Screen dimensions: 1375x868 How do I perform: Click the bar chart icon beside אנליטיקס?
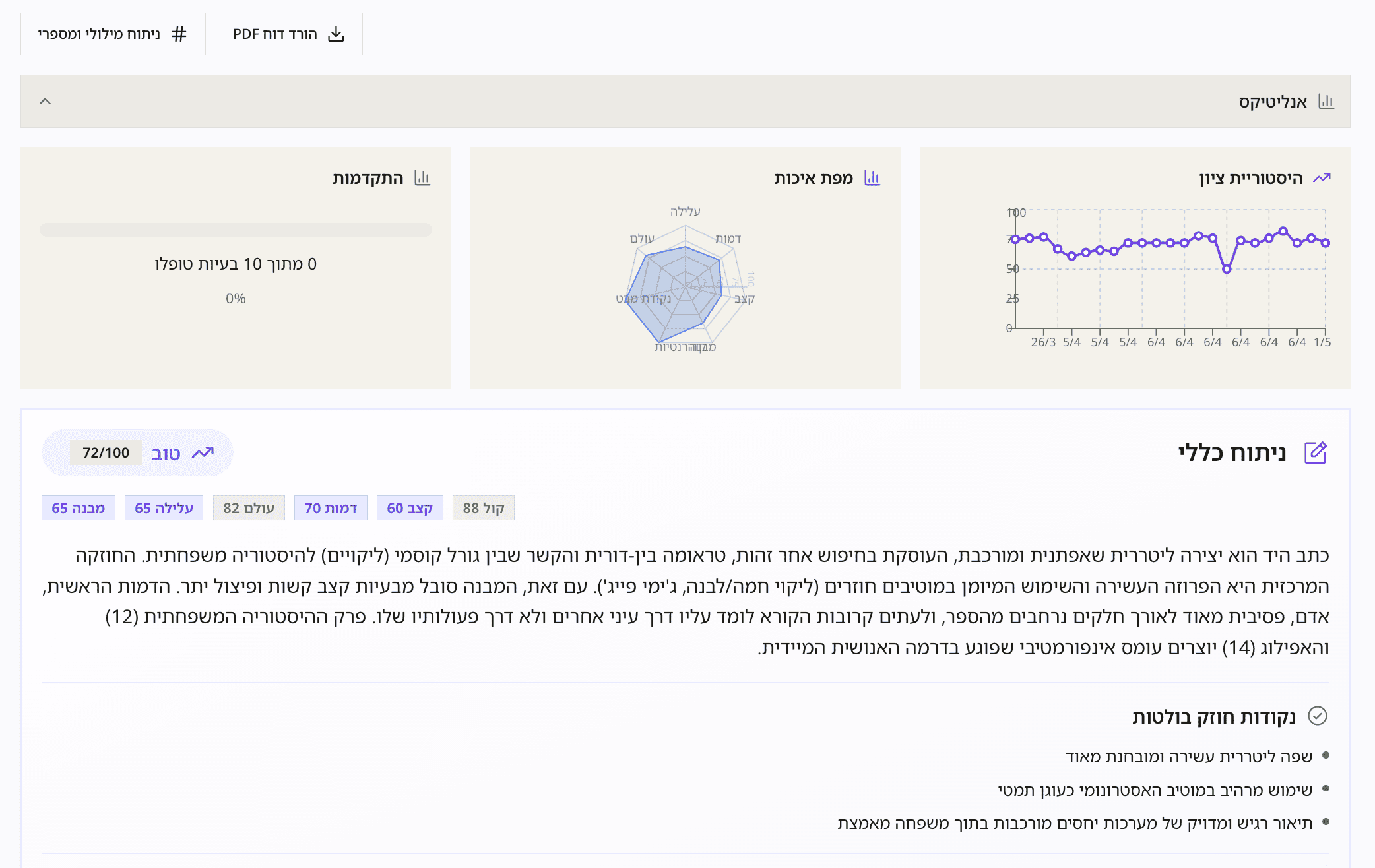(1326, 102)
